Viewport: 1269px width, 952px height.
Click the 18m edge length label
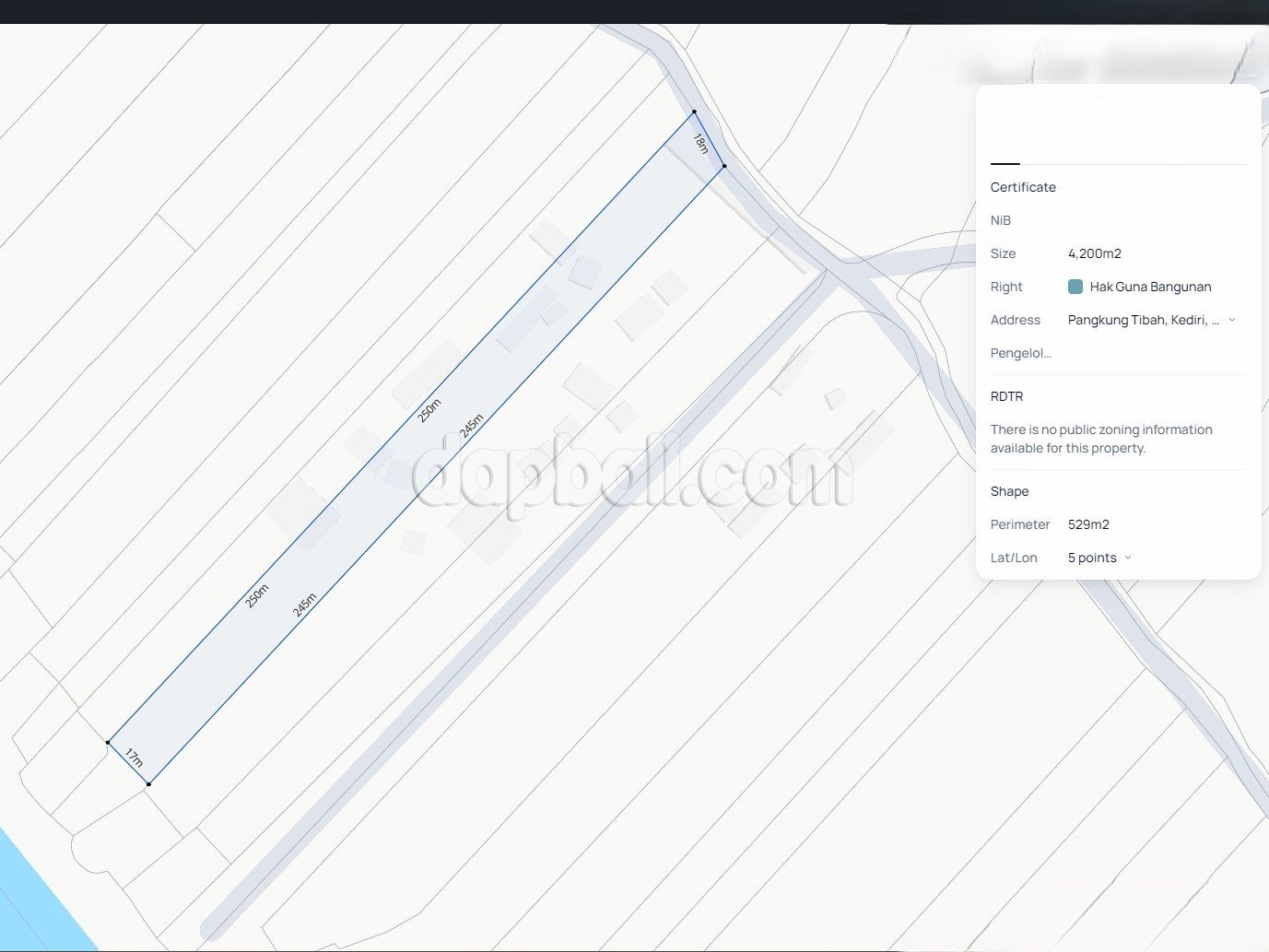(x=700, y=143)
